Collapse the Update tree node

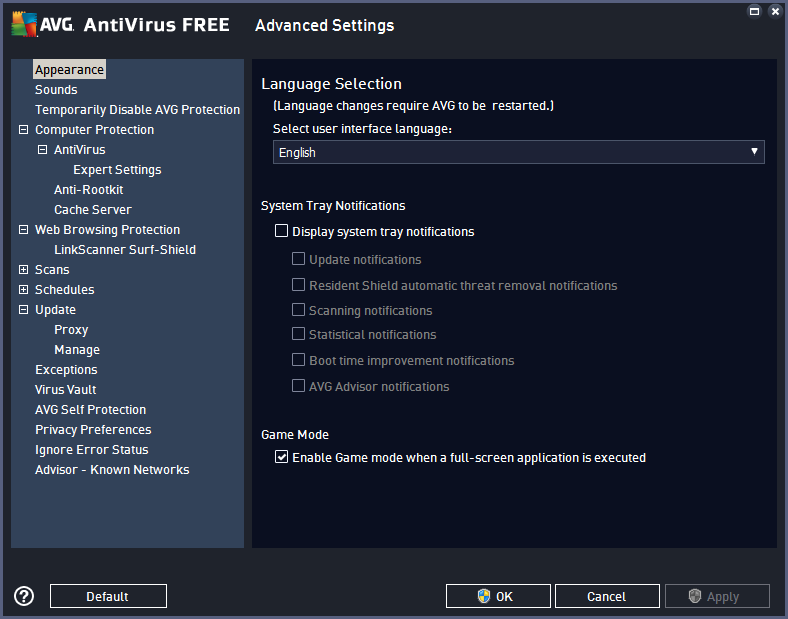[x=23, y=310]
